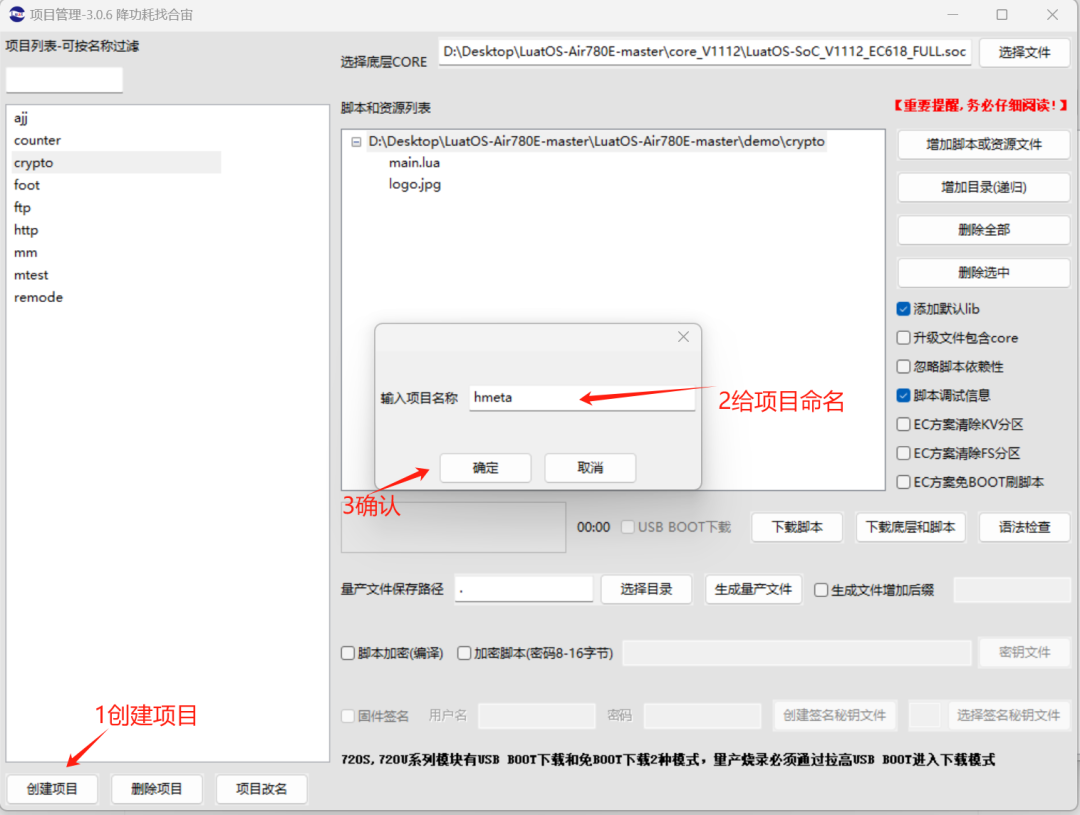The width and height of the screenshot is (1080, 815).
Task: Click 删除全部 button
Action: [x=984, y=230]
